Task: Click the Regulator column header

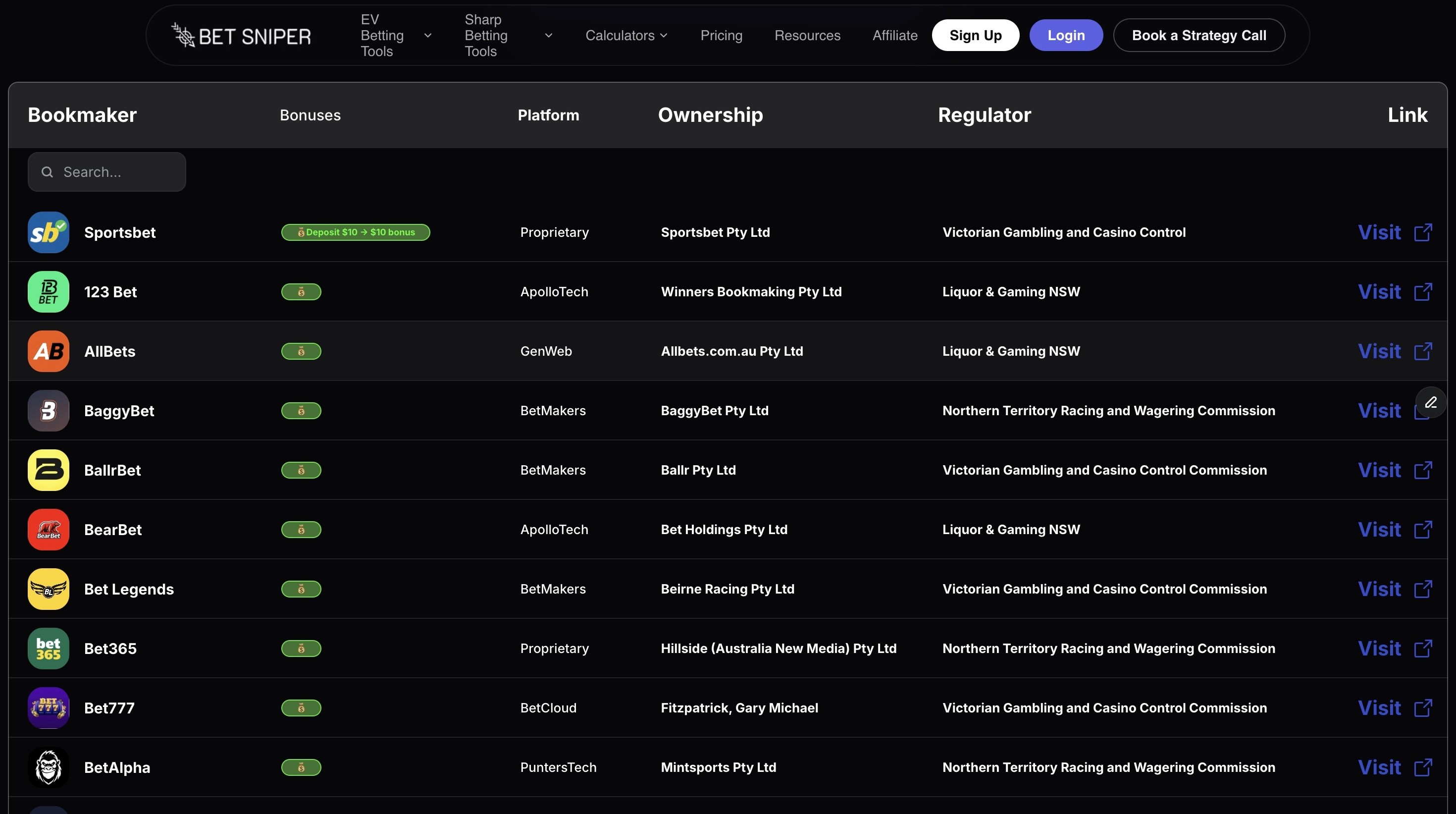Action: coord(985,115)
